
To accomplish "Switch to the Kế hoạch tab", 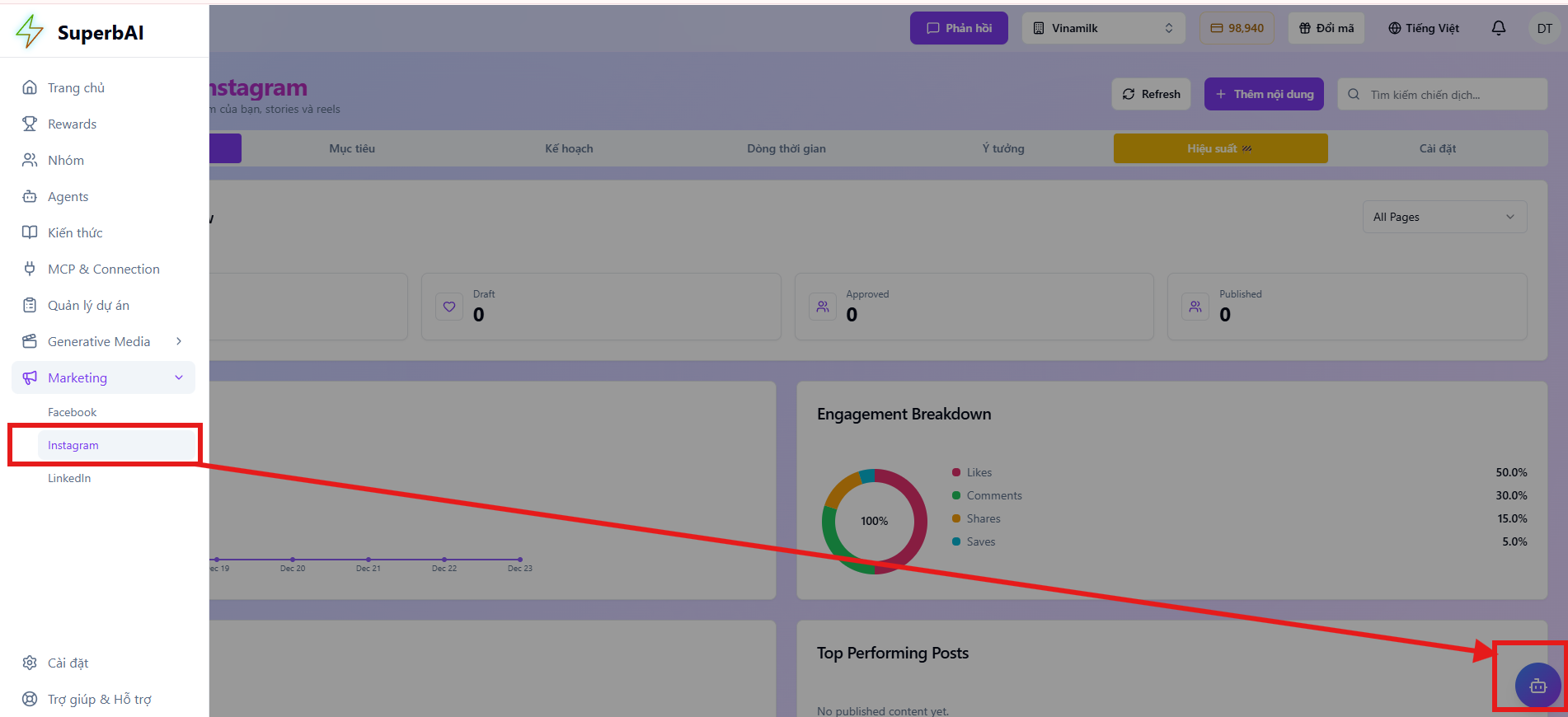I will tap(569, 148).
